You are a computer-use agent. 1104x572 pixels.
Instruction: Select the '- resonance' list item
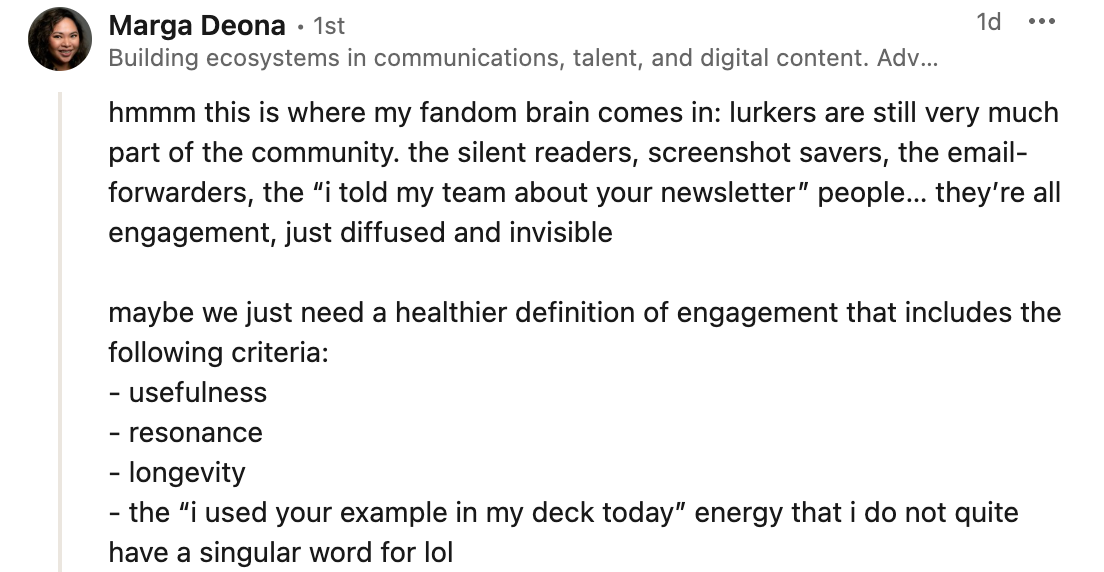click(186, 432)
